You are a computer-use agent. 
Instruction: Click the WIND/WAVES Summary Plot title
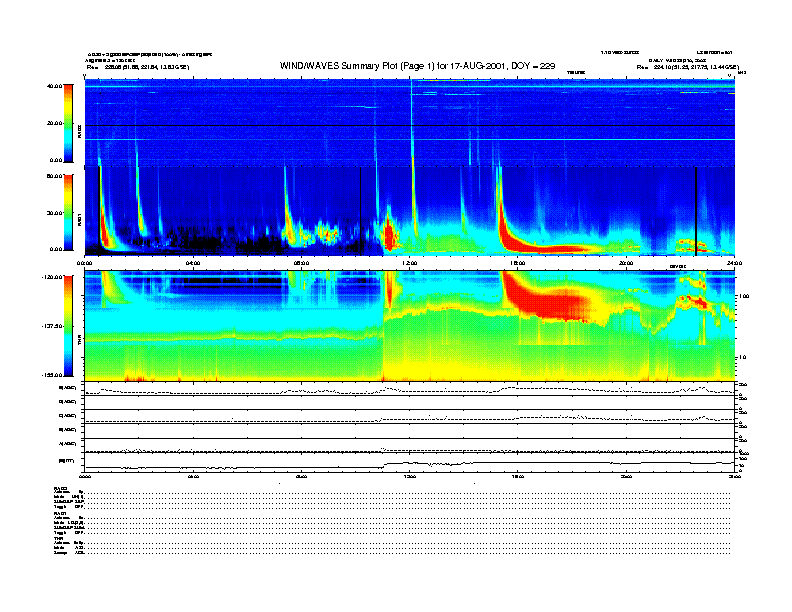coord(417,66)
